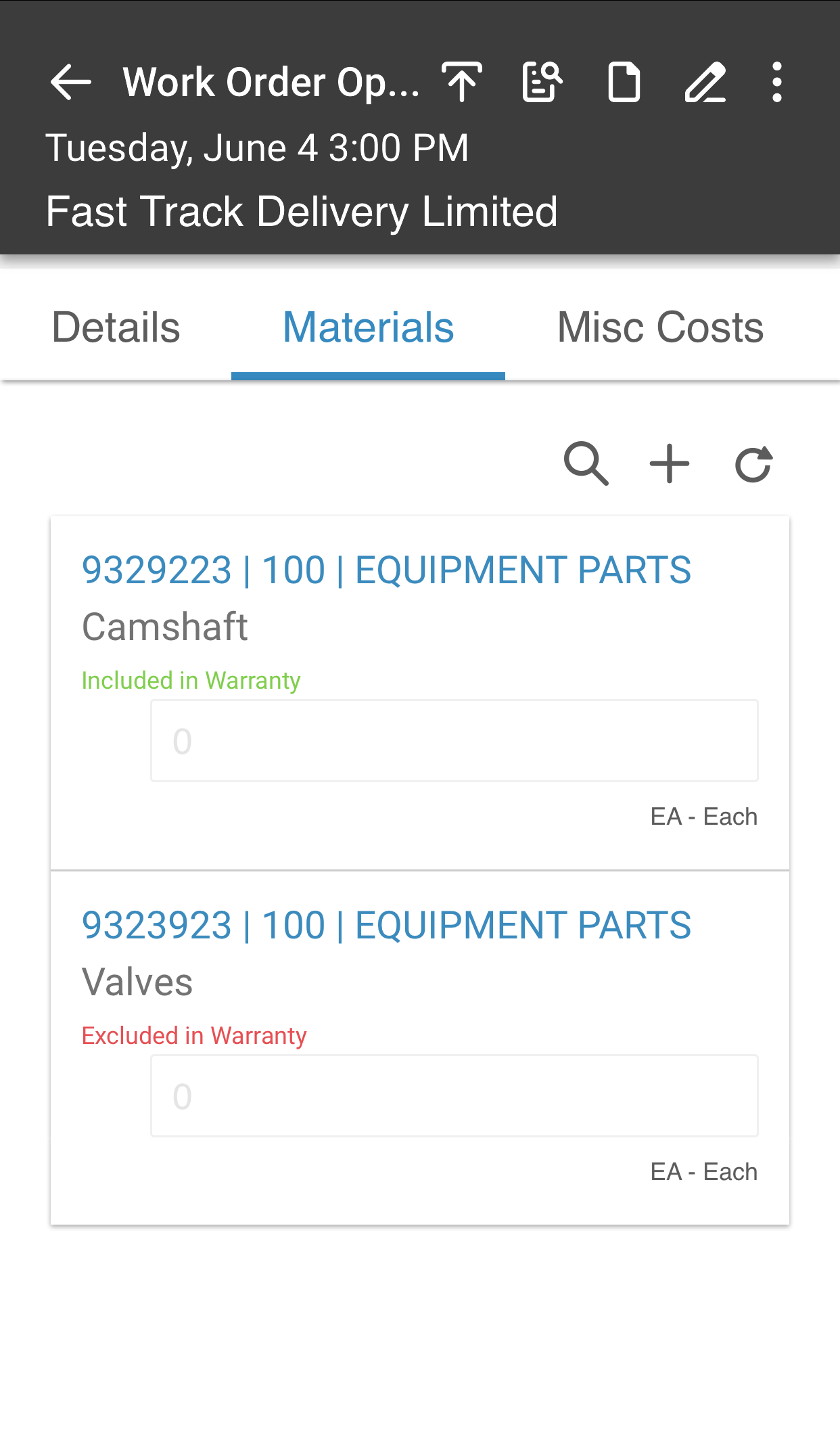Open the document search/assign icon in header

click(542, 82)
